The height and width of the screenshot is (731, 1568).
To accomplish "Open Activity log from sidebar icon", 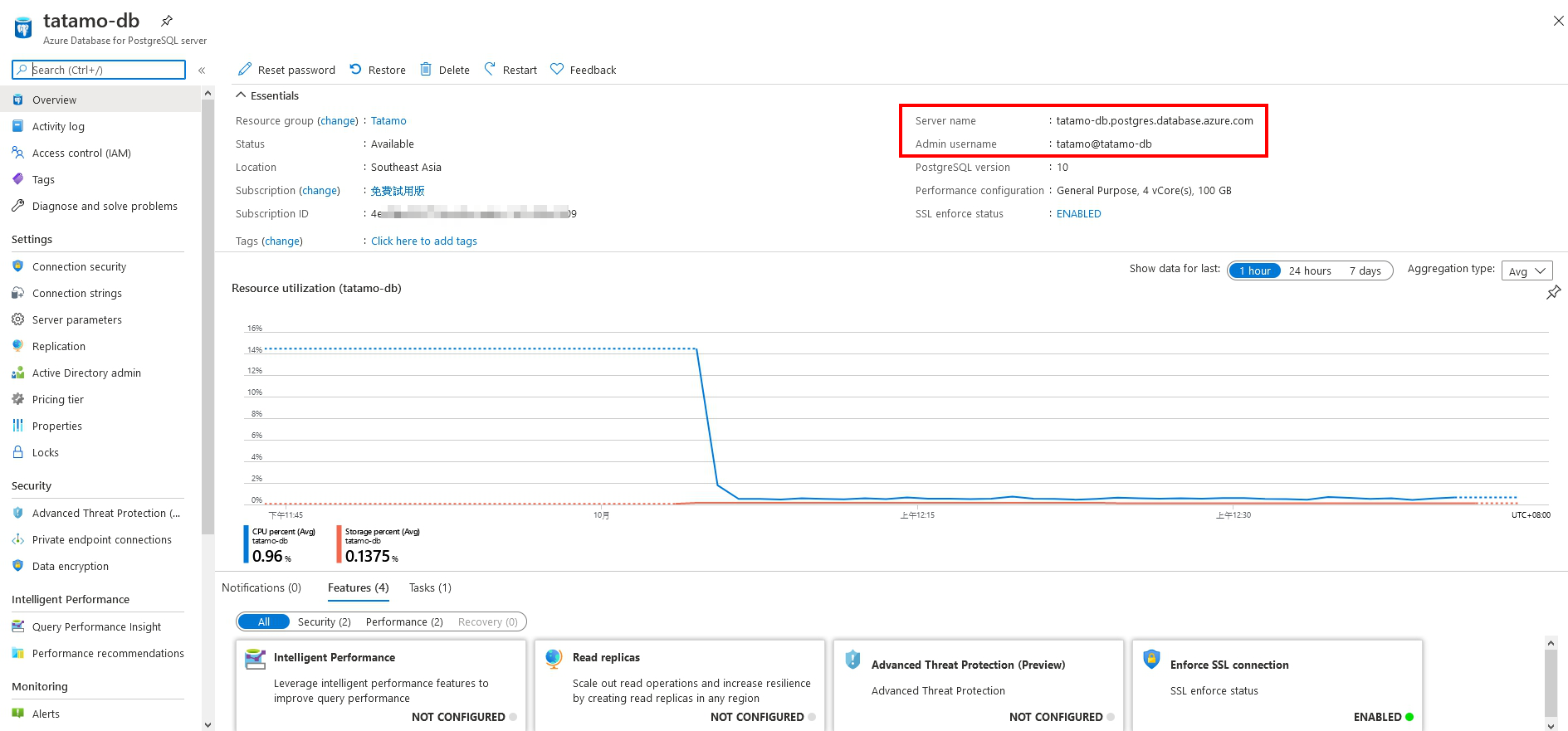I will [17, 126].
